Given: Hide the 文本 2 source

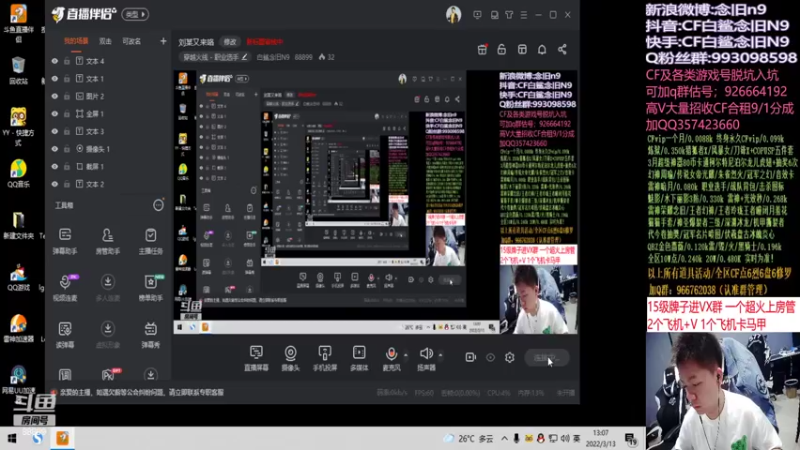Looking at the screenshot, I should [55, 184].
